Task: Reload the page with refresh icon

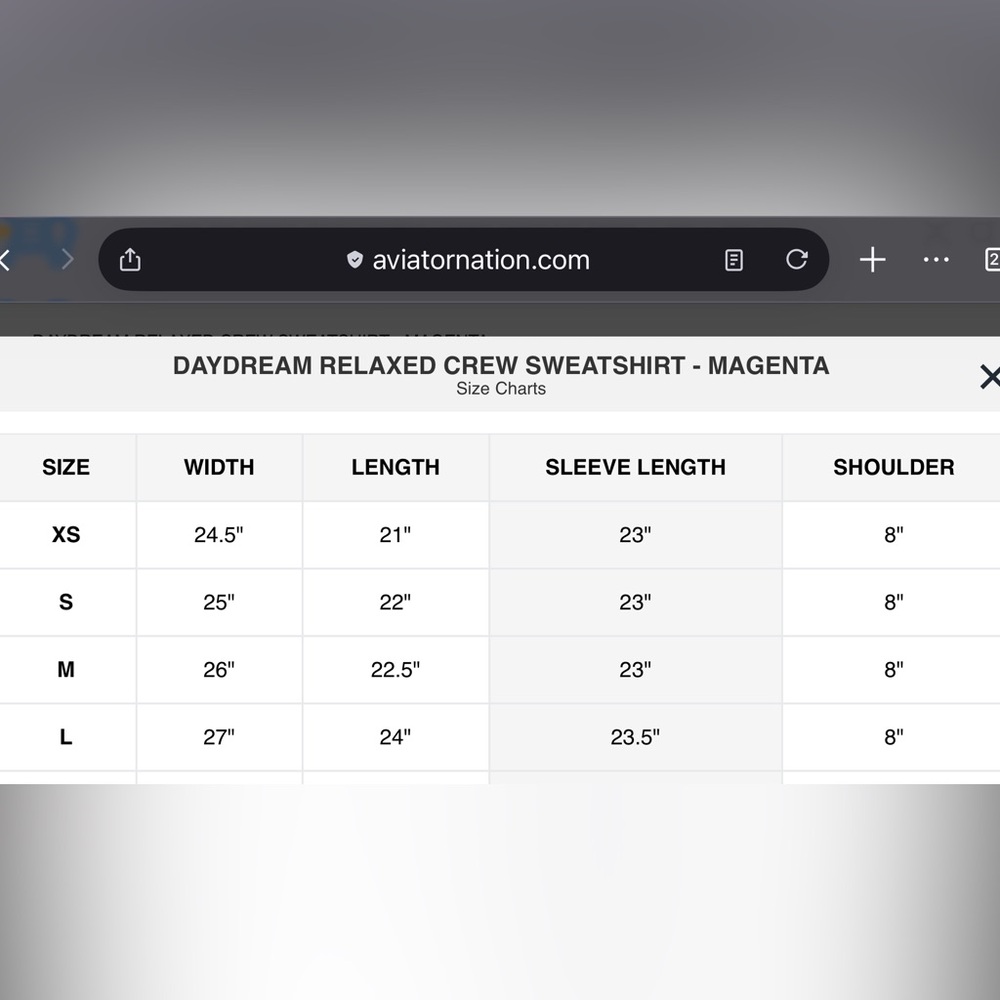Action: click(797, 259)
